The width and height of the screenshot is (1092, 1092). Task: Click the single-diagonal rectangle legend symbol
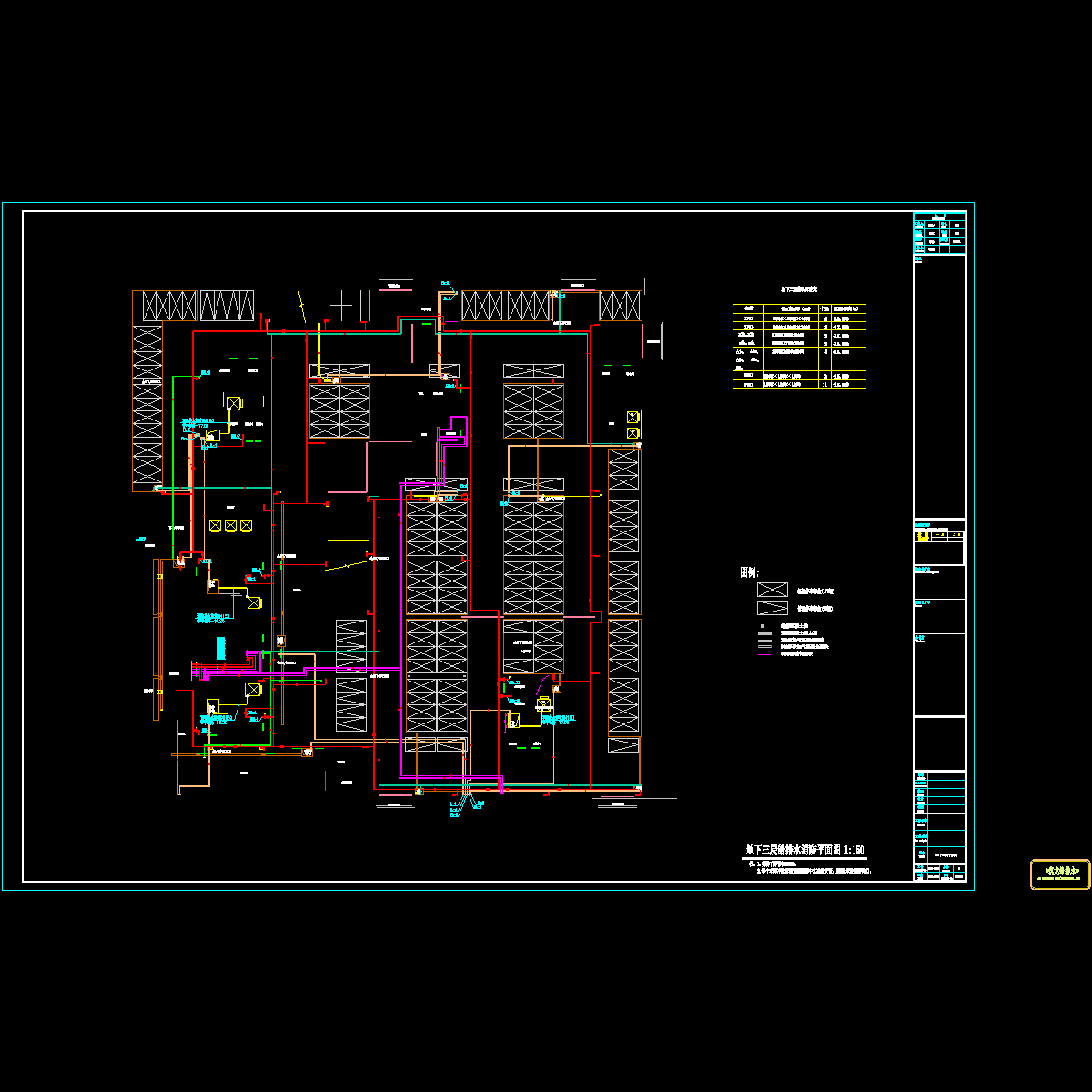tap(773, 608)
